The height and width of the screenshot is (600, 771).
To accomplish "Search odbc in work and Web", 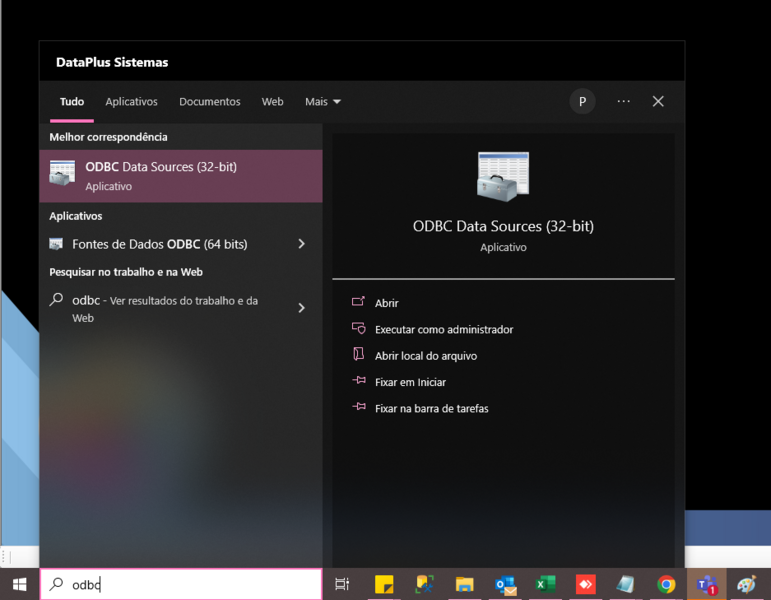I will click(x=165, y=308).
